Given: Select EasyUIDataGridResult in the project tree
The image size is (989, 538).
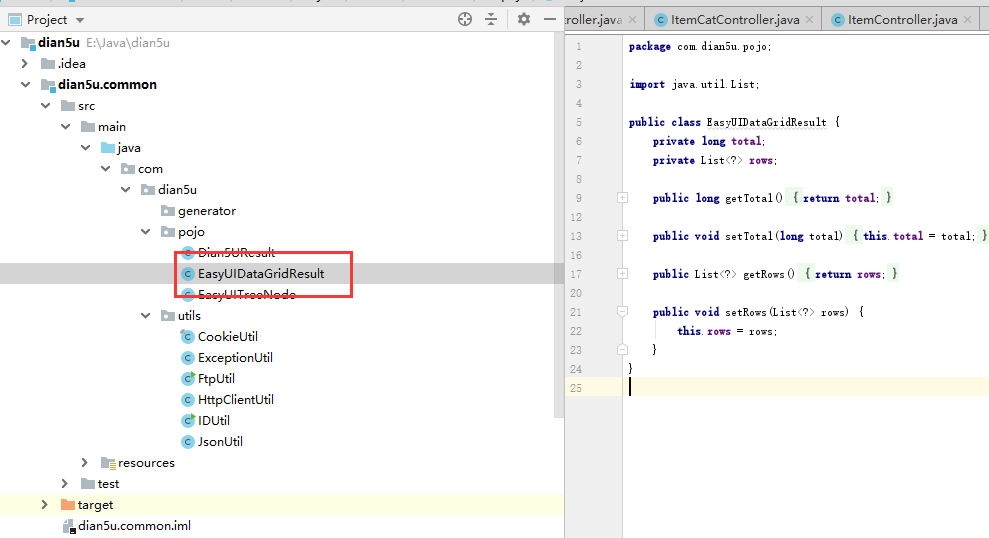Looking at the screenshot, I should coord(260,273).
